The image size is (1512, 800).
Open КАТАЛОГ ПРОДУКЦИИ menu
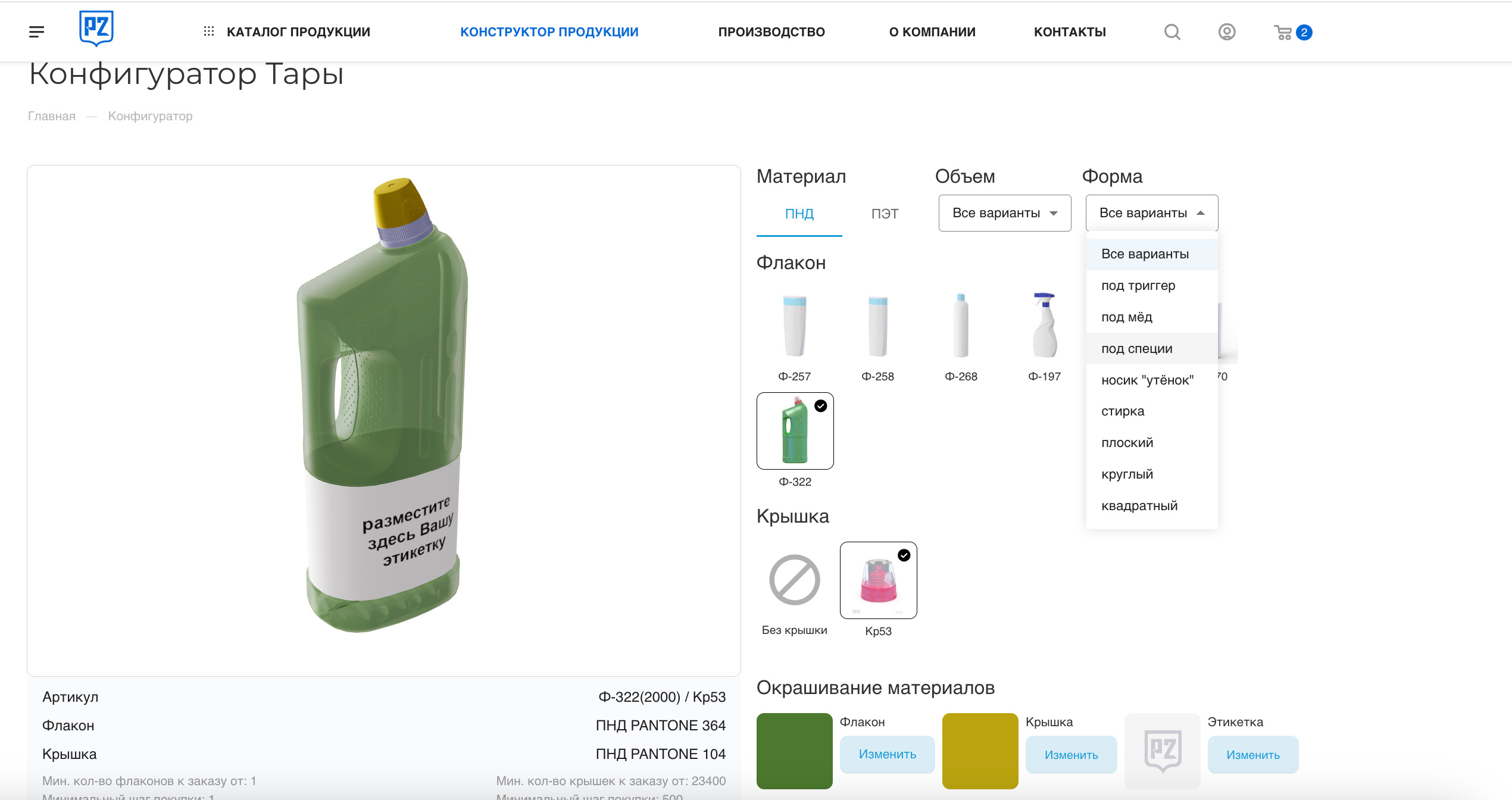pyautogui.click(x=298, y=32)
